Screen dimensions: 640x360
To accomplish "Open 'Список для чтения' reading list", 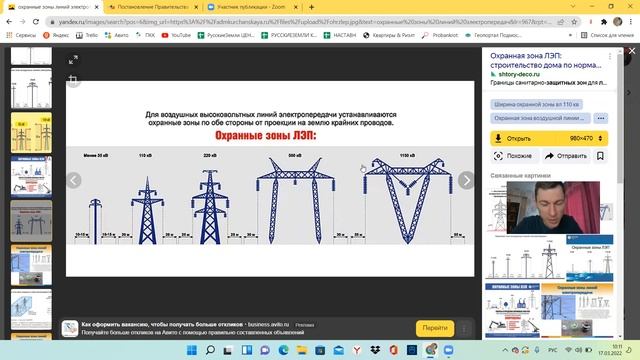I will tap(607, 35).
